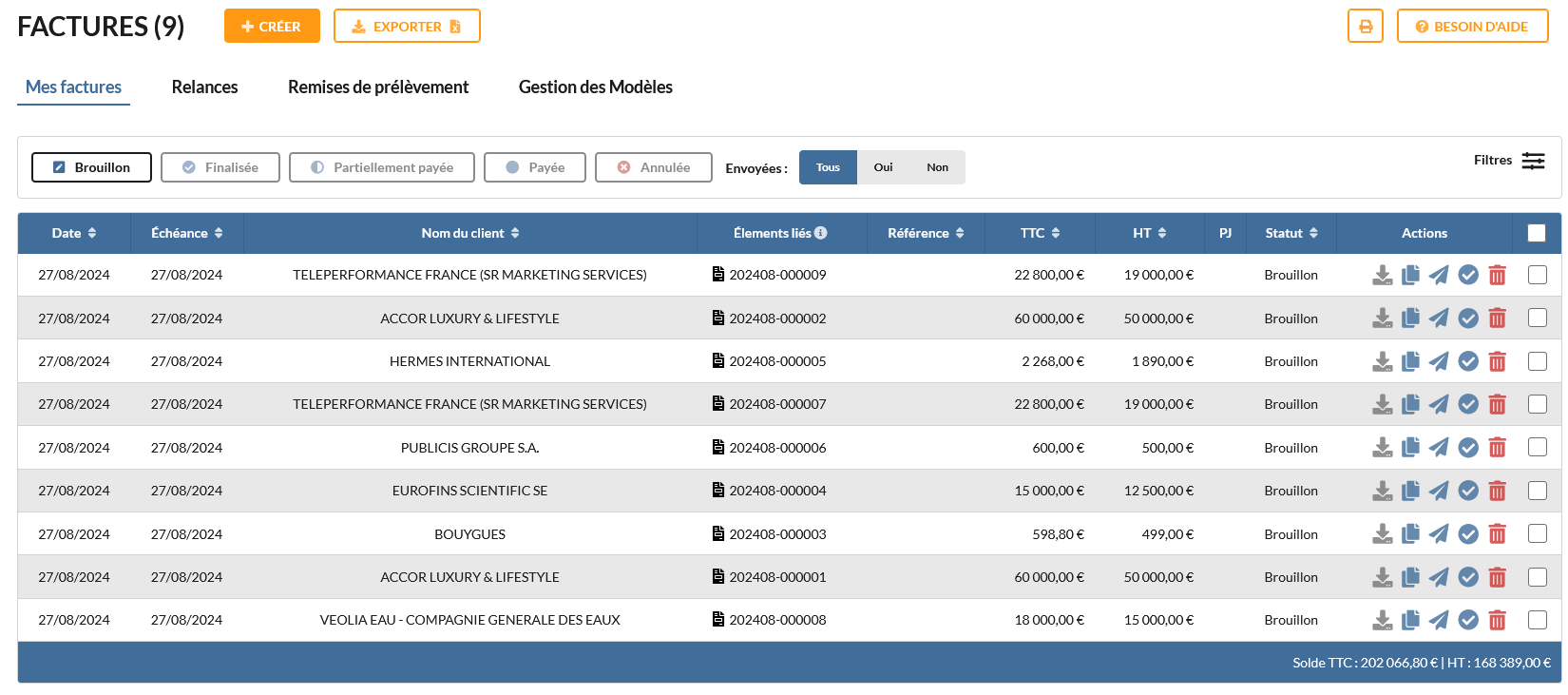Send invoice 202408-000009 with paper plane

pos(1440,275)
